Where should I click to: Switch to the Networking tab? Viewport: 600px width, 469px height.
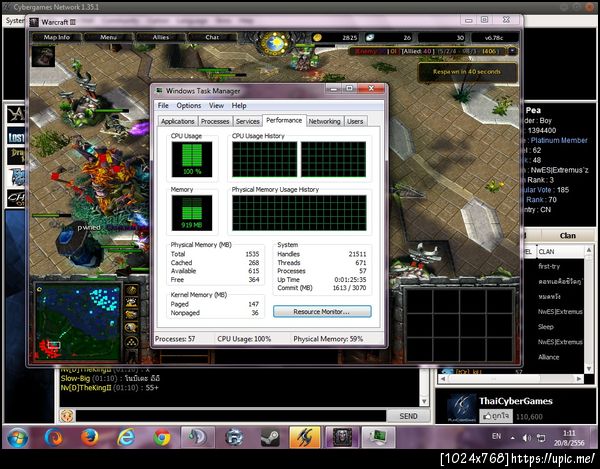click(324, 121)
